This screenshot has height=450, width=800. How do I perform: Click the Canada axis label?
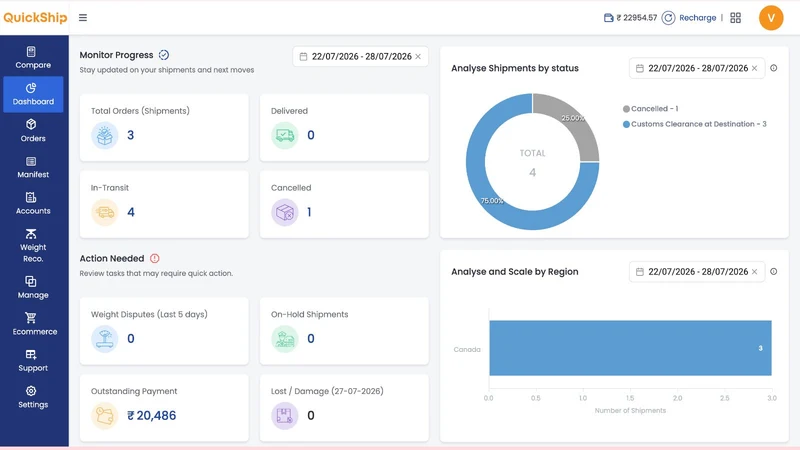[467, 349]
